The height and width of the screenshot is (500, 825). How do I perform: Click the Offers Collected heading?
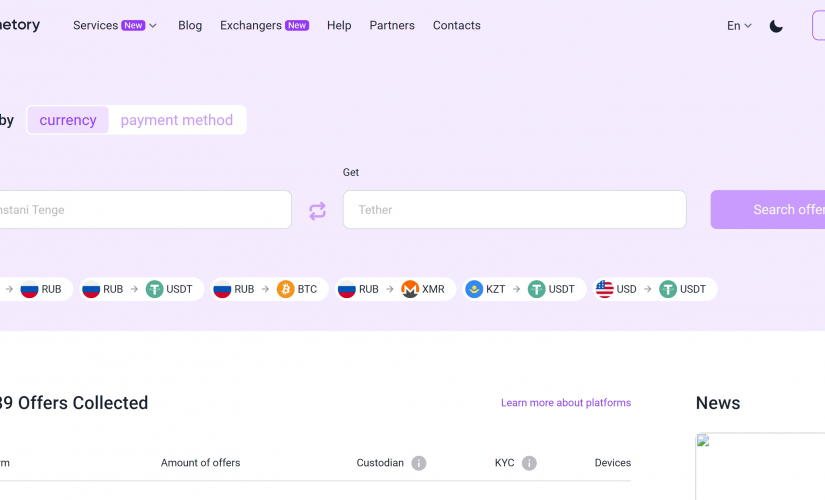click(x=74, y=403)
